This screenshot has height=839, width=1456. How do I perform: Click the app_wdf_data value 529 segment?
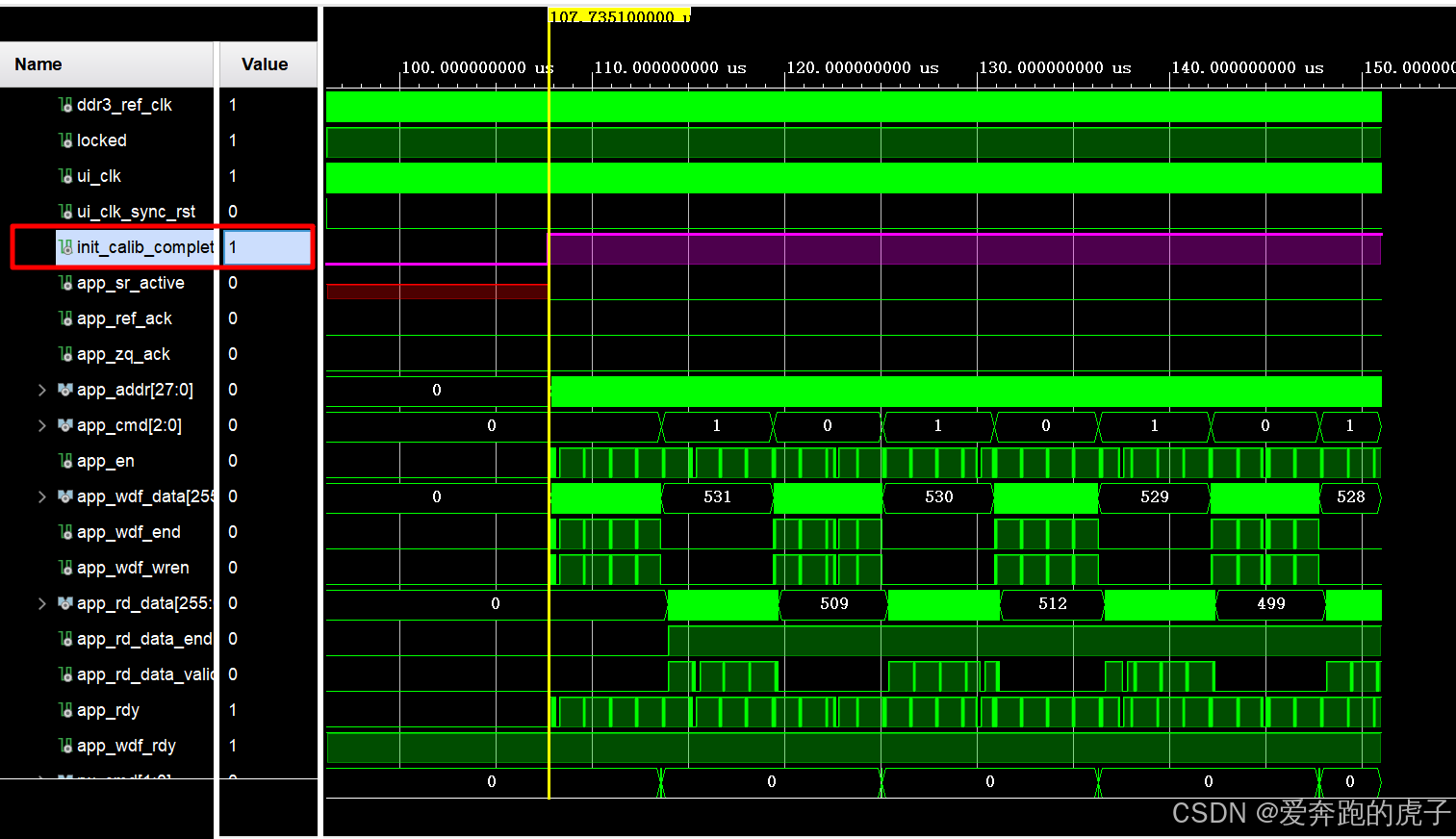click(x=1155, y=497)
